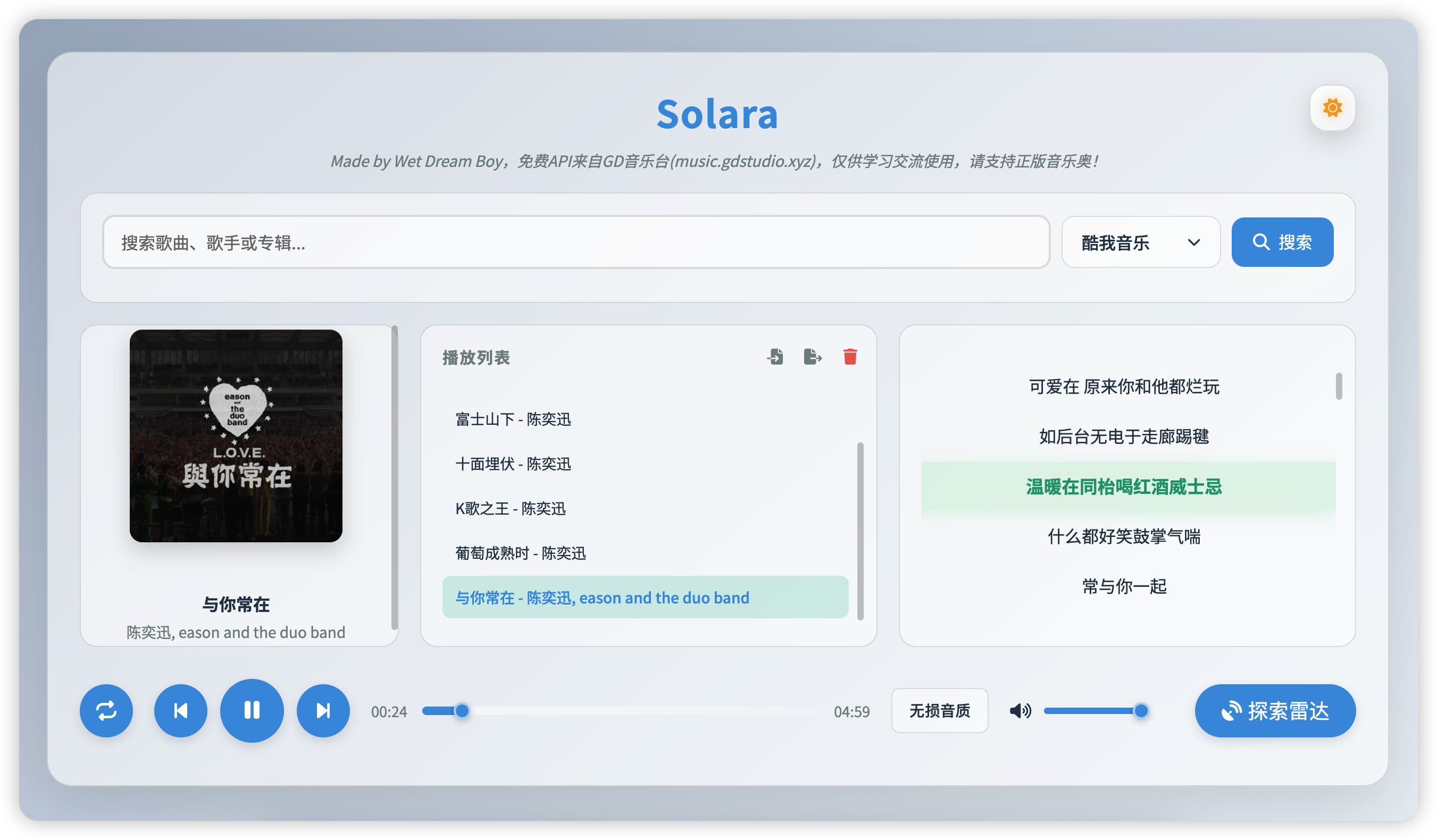Play 富士山下 - 陈奕迅 from playlist
1437x840 pixels.
(x=513, y=419)
